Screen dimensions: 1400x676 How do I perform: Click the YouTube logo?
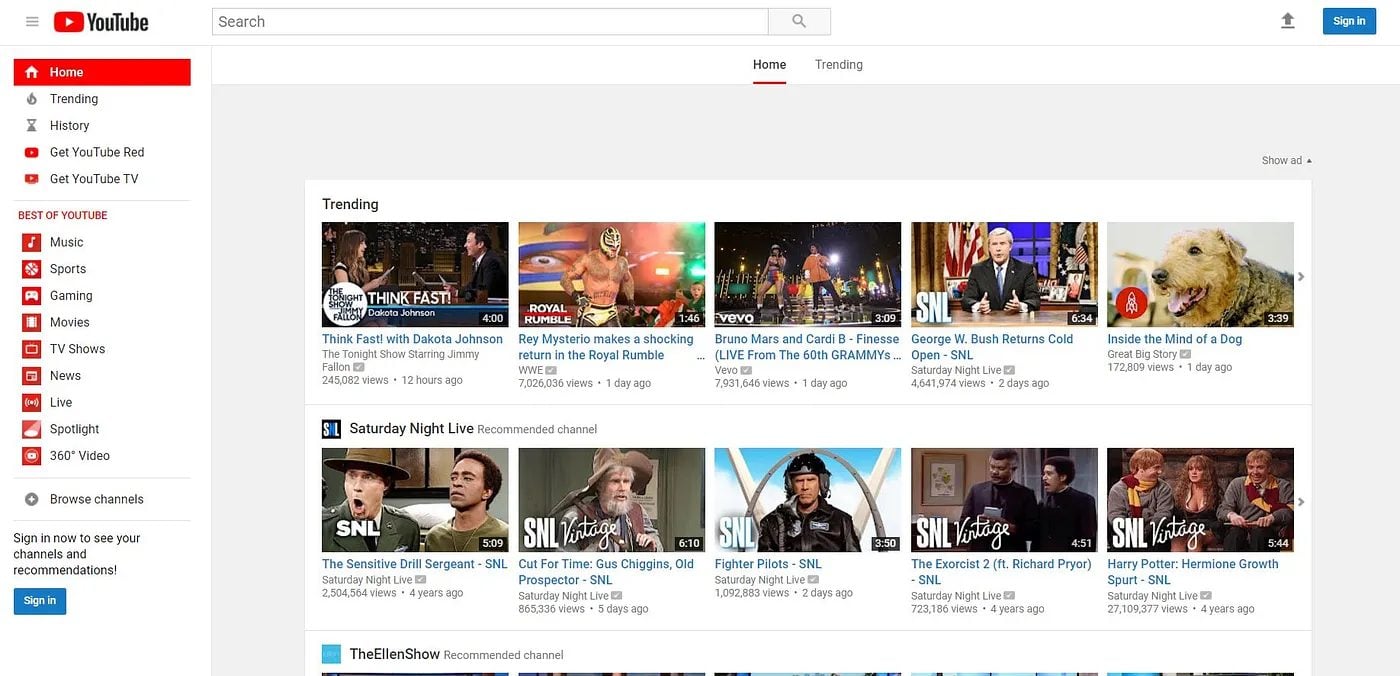101,22
